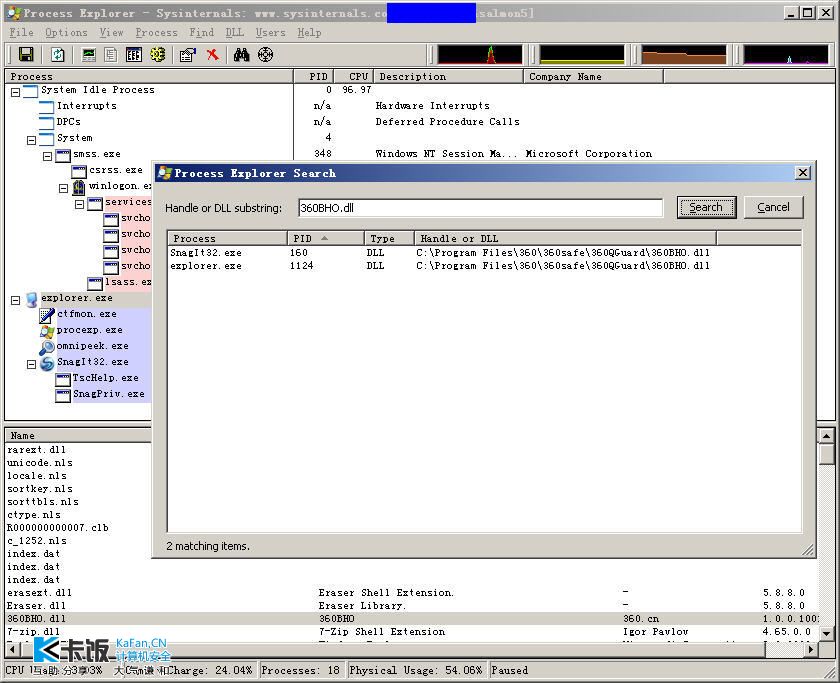Click the orange physical memory mini graph
840x683 pixels.
click(x=684, y=54)
